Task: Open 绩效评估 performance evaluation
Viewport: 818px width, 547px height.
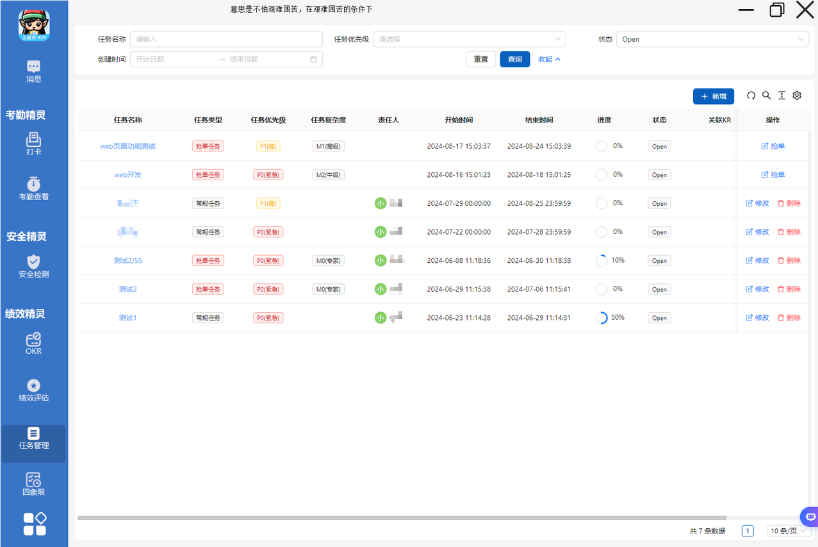Action: pos(33,390)
